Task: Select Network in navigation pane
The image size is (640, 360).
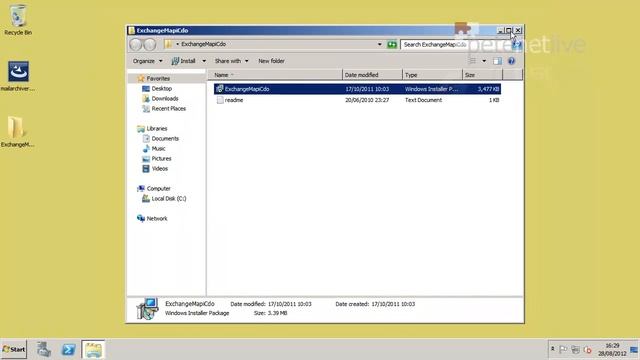Action: coord(157,218)
